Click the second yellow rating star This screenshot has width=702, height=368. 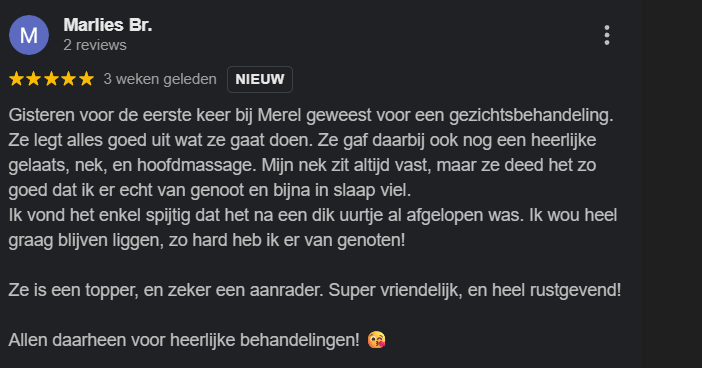34,79
